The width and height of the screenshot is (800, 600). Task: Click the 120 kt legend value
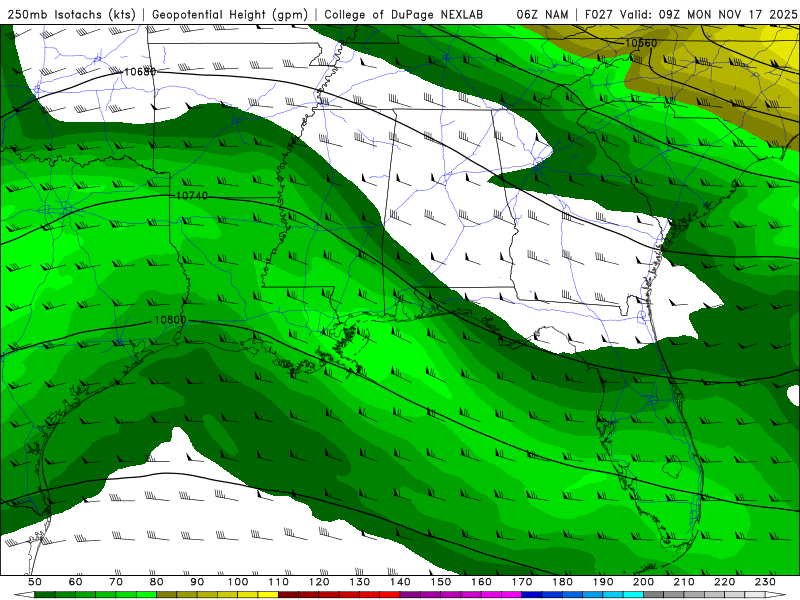(x=319, y=582)
